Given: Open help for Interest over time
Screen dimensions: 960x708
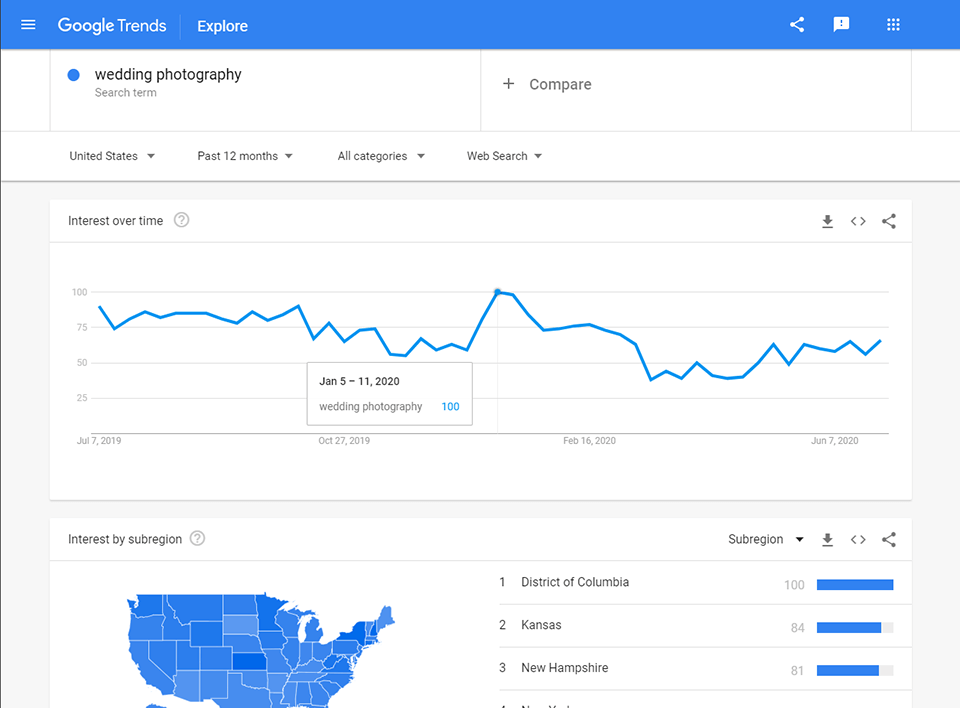Looking at the screenshot, I should coord(181,221).
